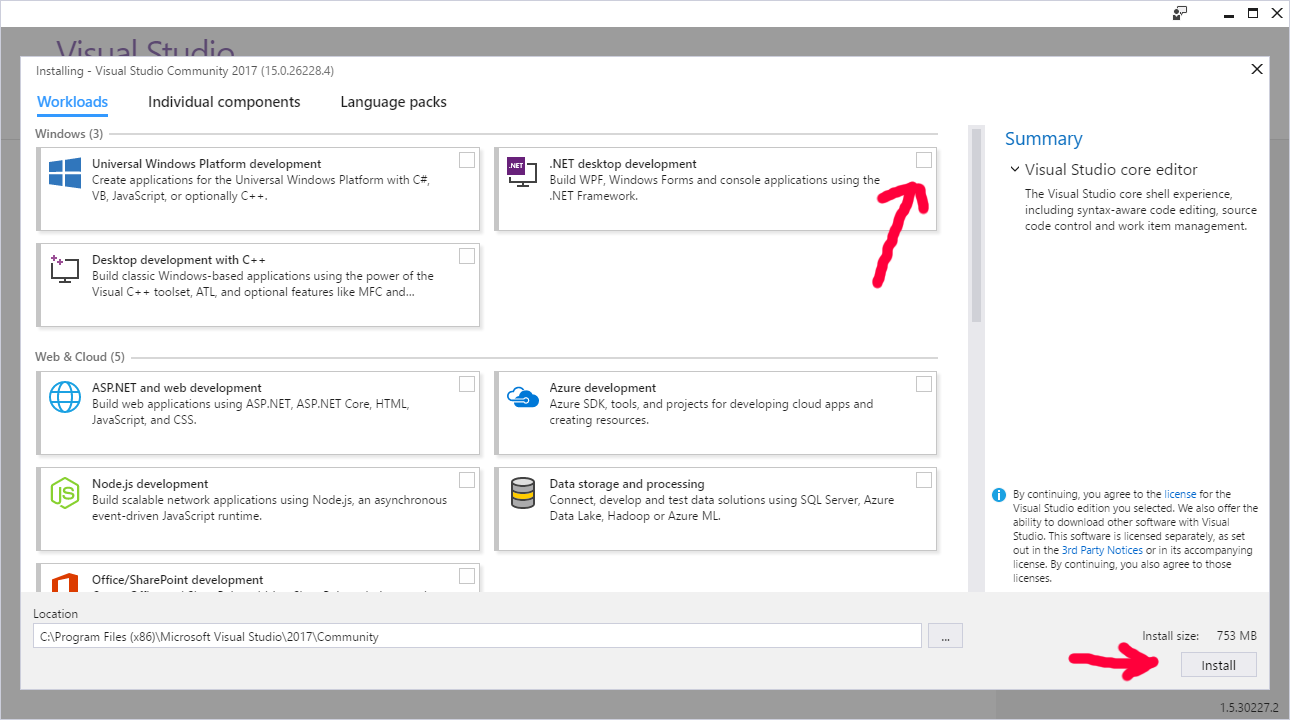Viewport: 1290px width, 720px height.
Task: Select the Data storage and processing database icon
Action: 521,492
